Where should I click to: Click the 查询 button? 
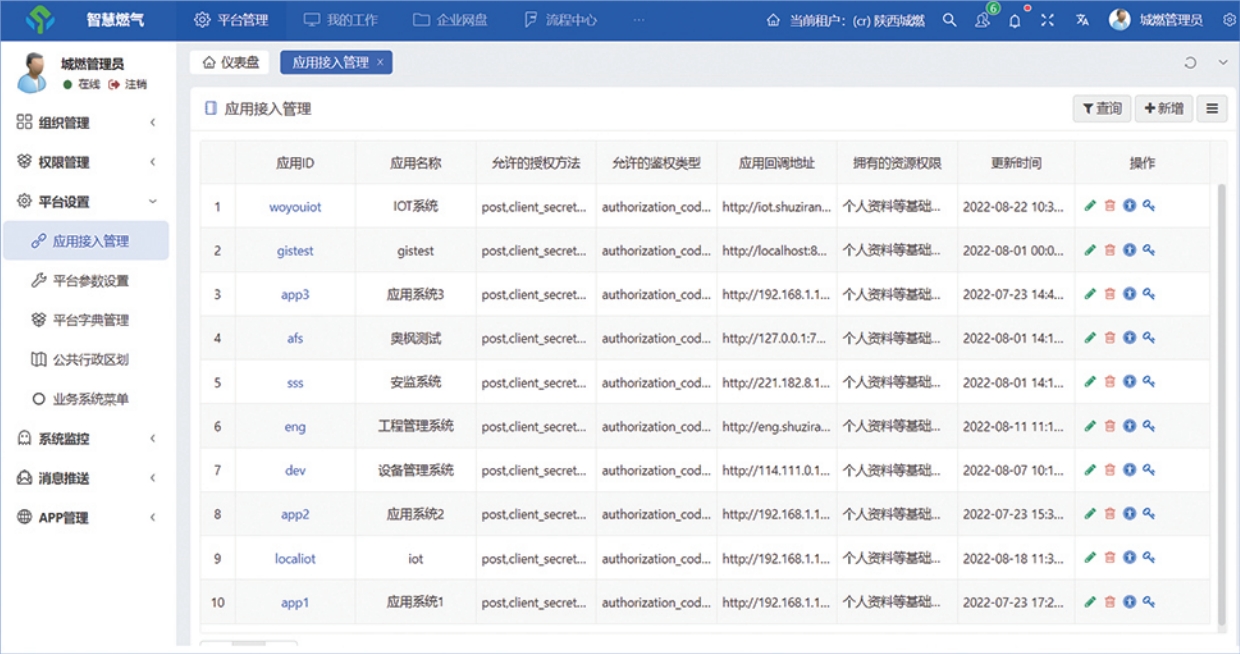point(1101,108)
